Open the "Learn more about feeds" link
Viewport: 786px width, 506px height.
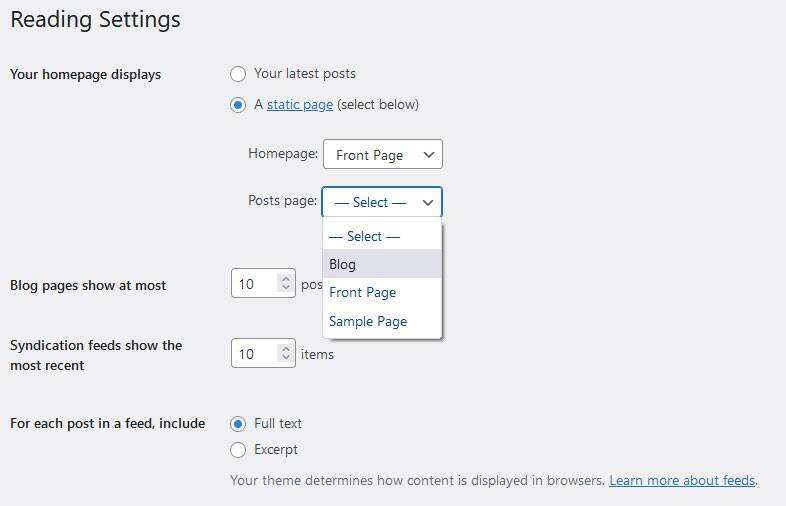[x=682, y=480]
